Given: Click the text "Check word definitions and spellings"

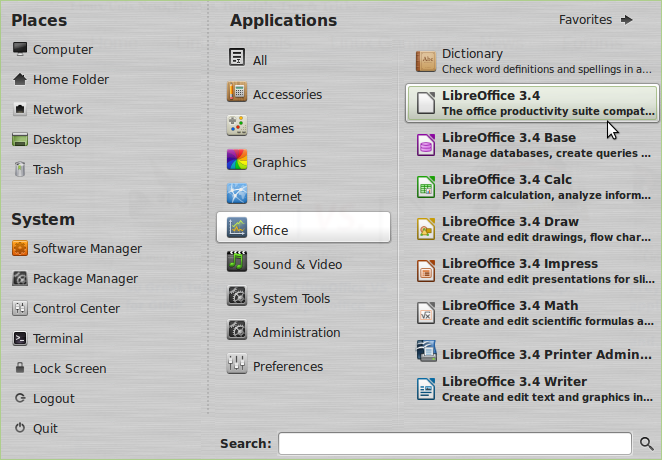Looking at the screenshot, I should pos(532,69).
